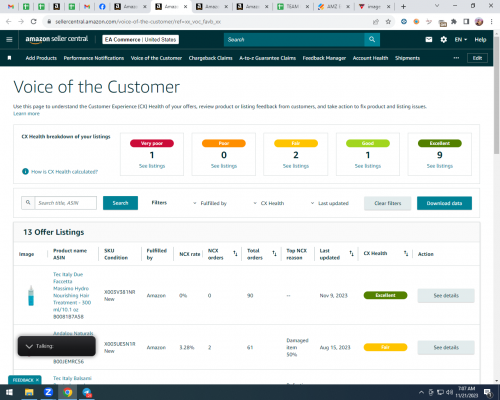Launch Zoom from the Windows taskbar

(x=48, y=392)
